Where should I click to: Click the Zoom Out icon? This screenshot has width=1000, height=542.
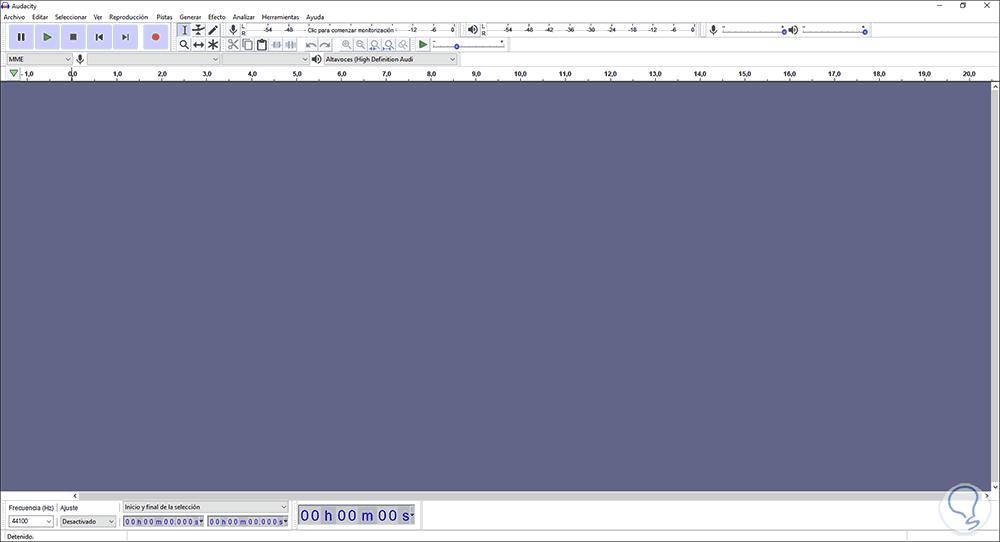pyautogui.click(x=360, y=45)
